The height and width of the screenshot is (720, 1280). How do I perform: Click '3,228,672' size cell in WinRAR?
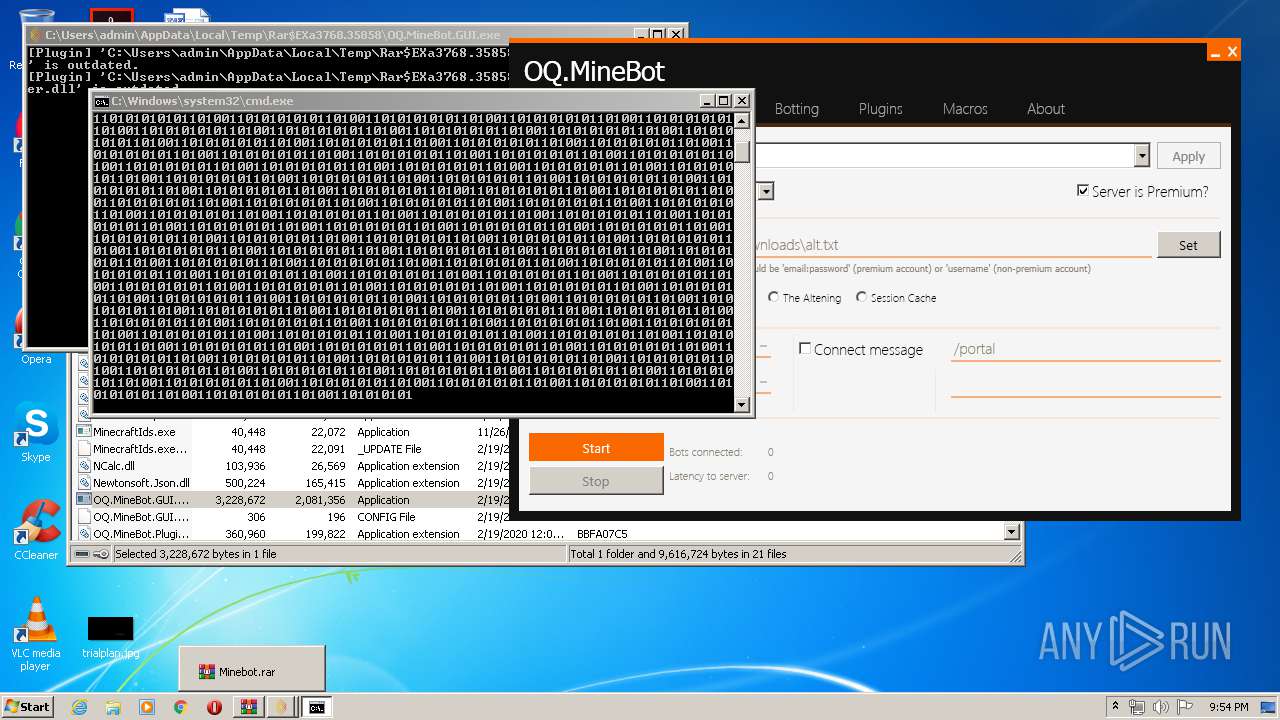[240, 500]
